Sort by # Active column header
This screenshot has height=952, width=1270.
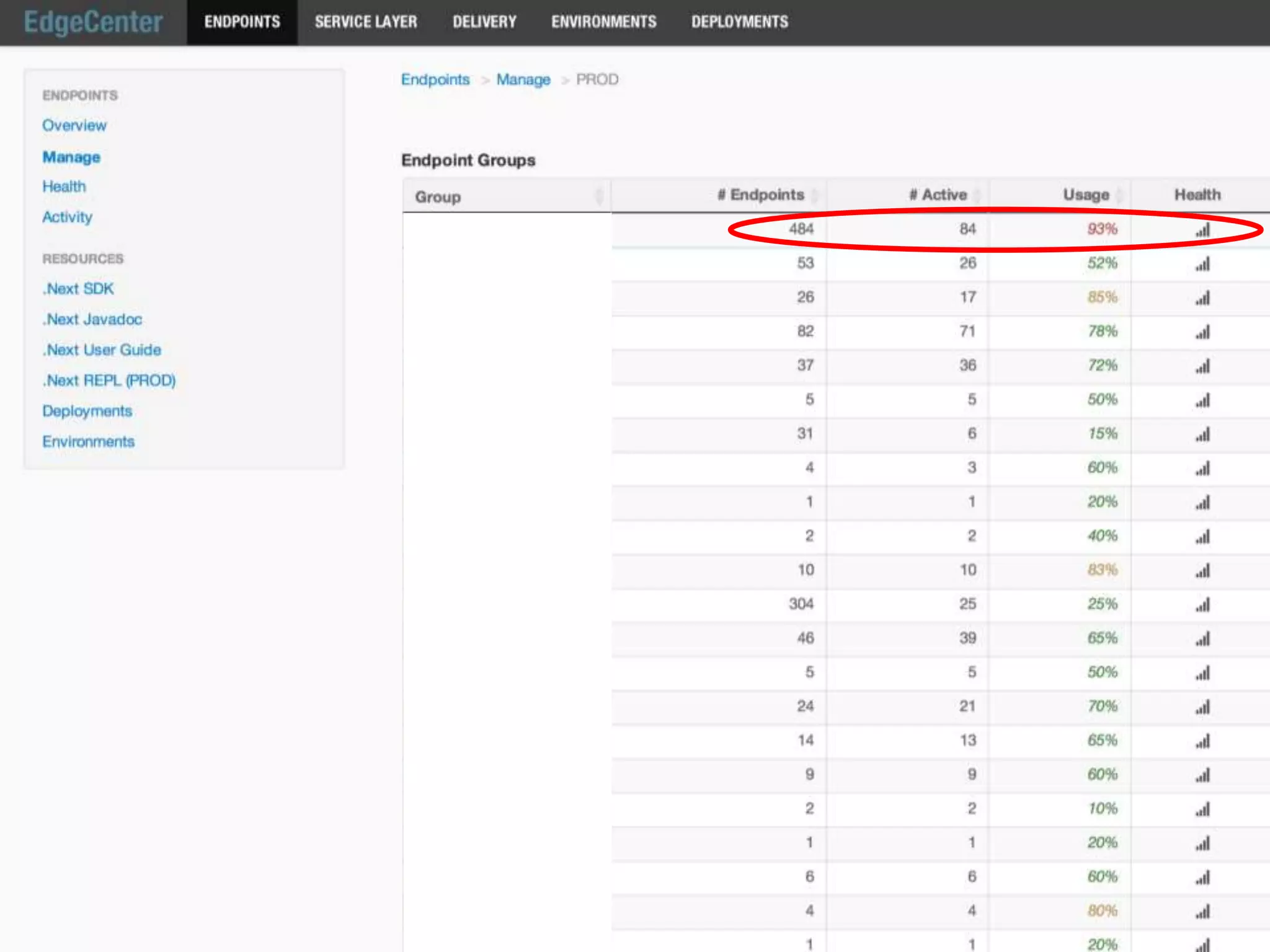tap(938, 195)
